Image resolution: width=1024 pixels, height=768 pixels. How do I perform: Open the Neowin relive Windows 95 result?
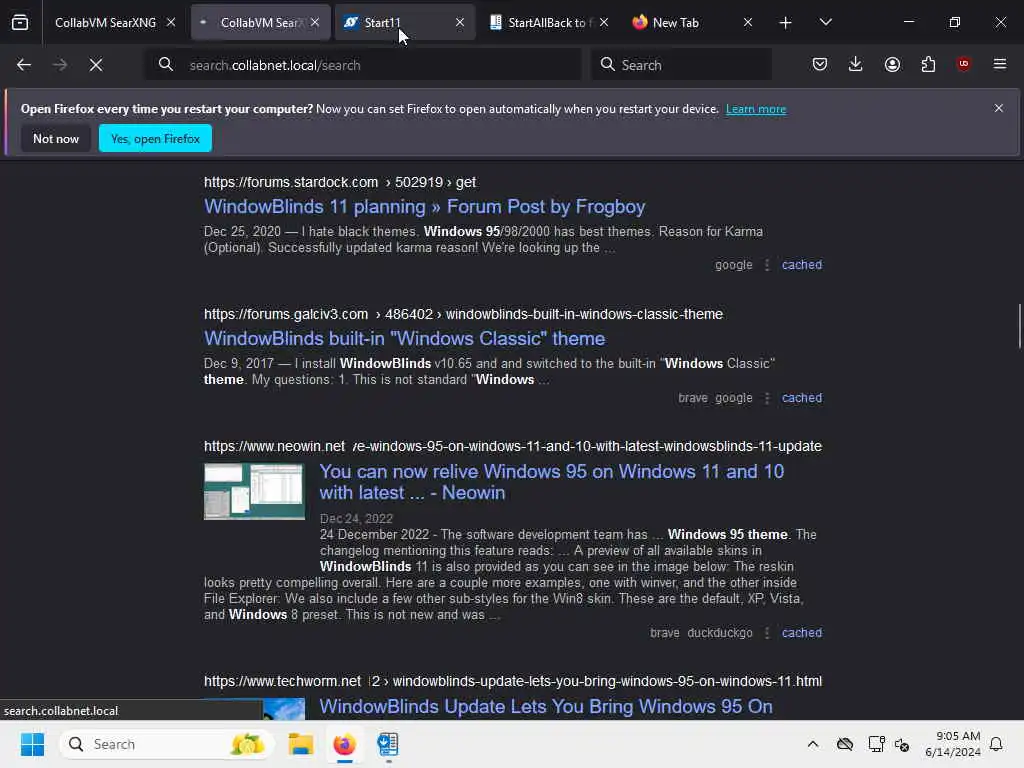click(x=552, y=482)
